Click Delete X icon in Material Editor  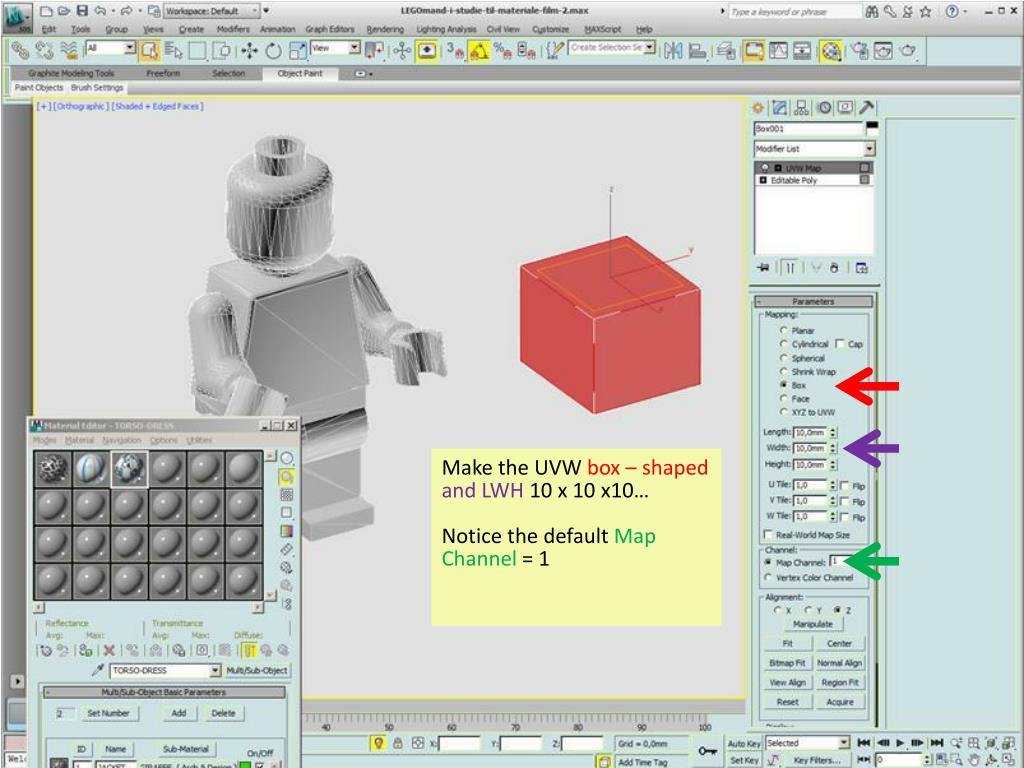pyautogui.click(x=109, y=650)
